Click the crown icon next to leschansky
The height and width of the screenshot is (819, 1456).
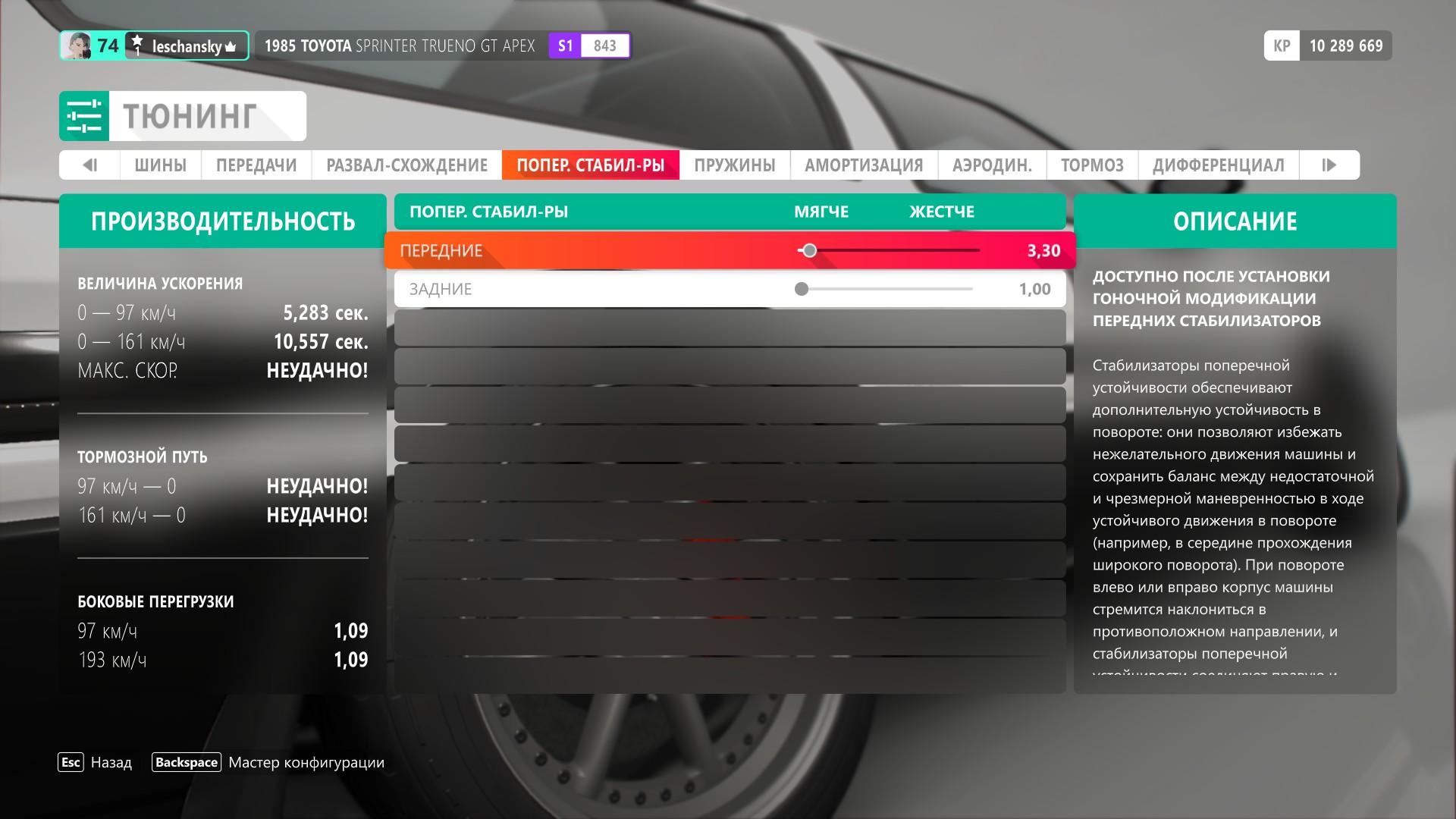click(x=231, y=47)
